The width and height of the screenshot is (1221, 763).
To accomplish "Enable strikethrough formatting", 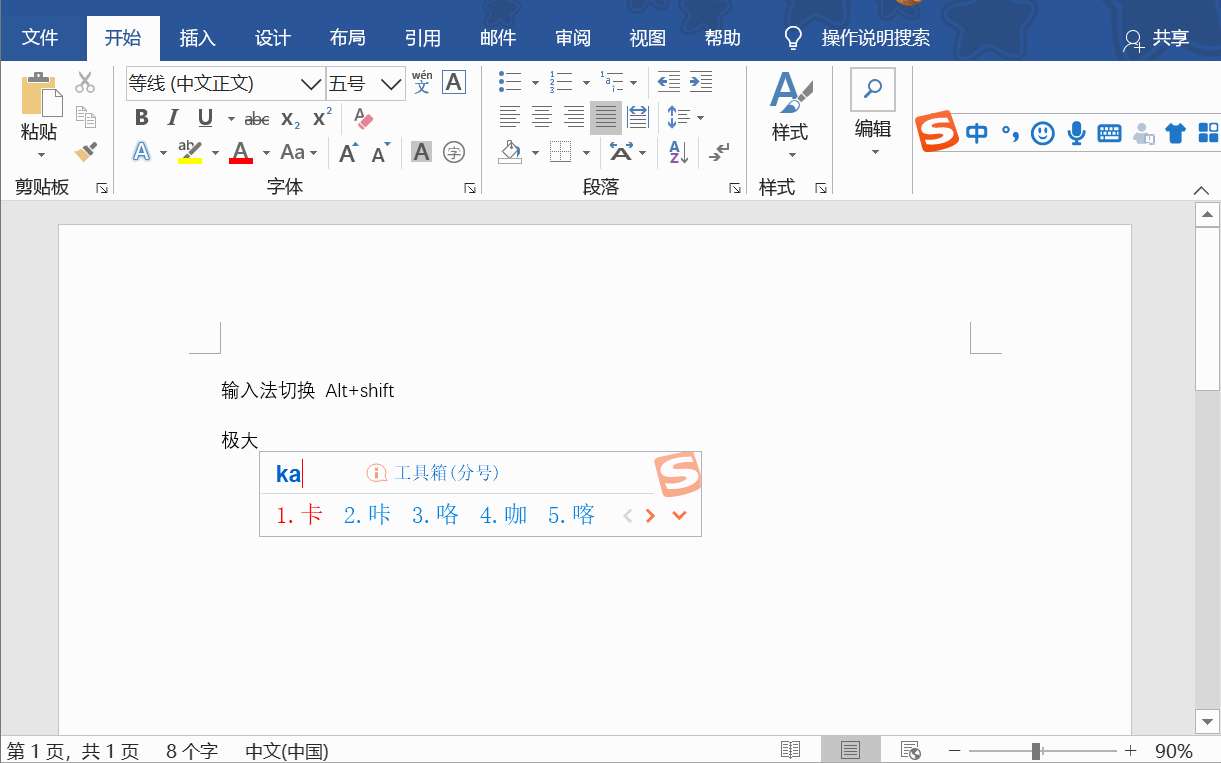I will [256, 118].
